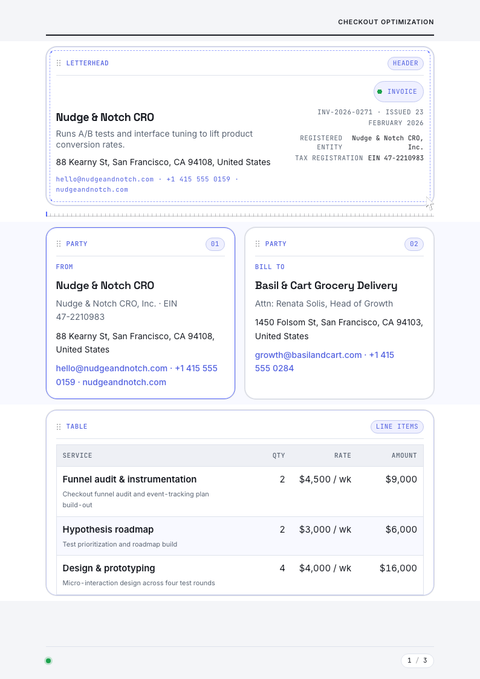480x679 pixels.
Task: Grab the Party 02 drag handle
Action: pyautogui.click(x=258, y=244)
